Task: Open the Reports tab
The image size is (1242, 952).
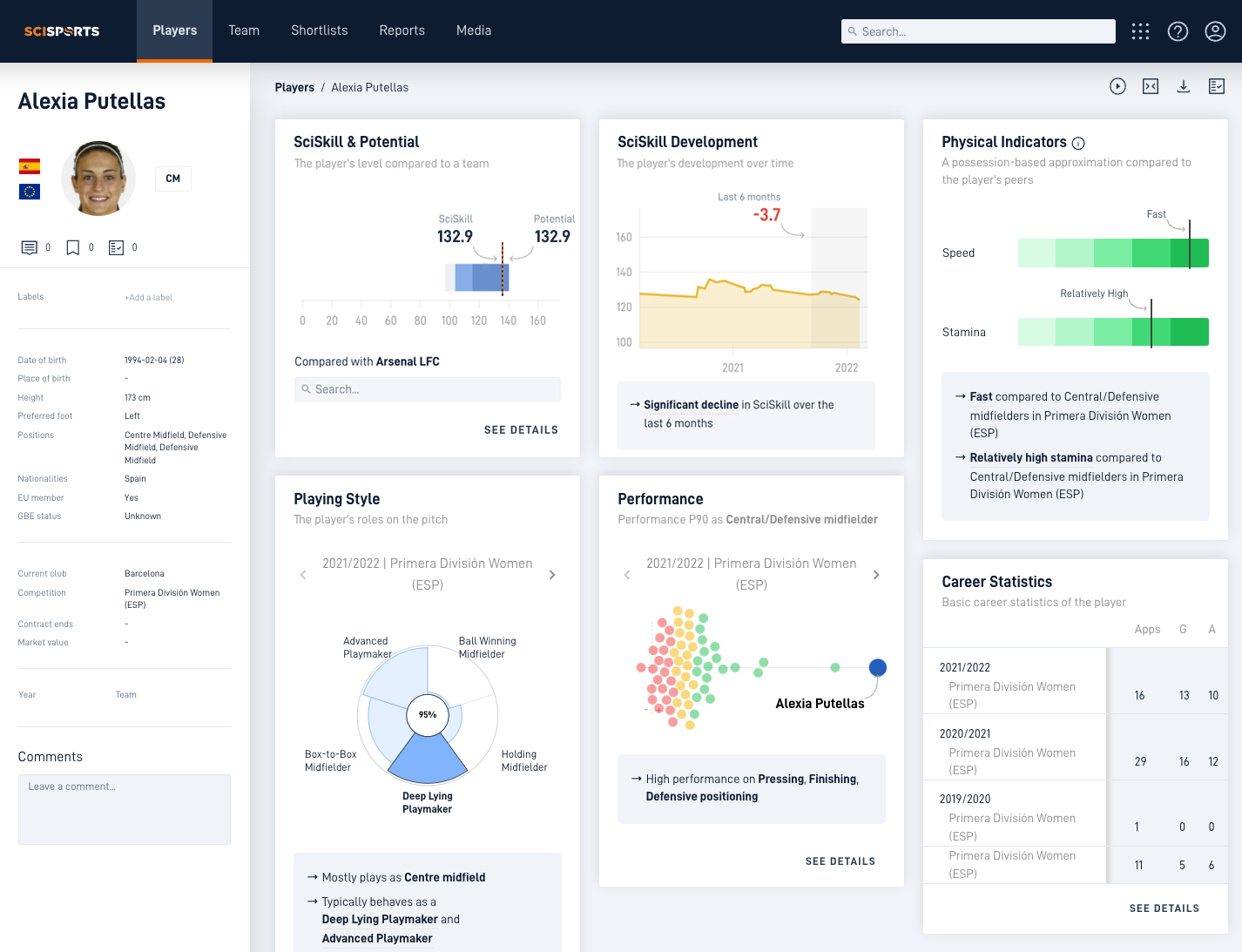Action: (402, 30)
